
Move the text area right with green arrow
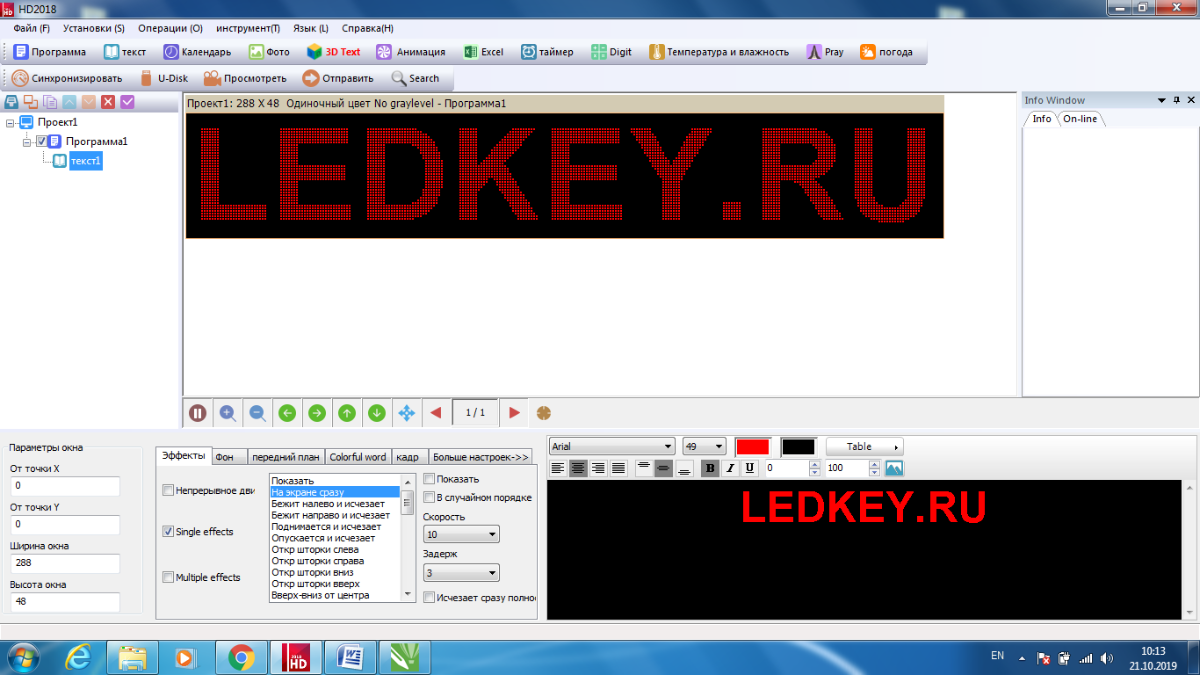[317, 412]
